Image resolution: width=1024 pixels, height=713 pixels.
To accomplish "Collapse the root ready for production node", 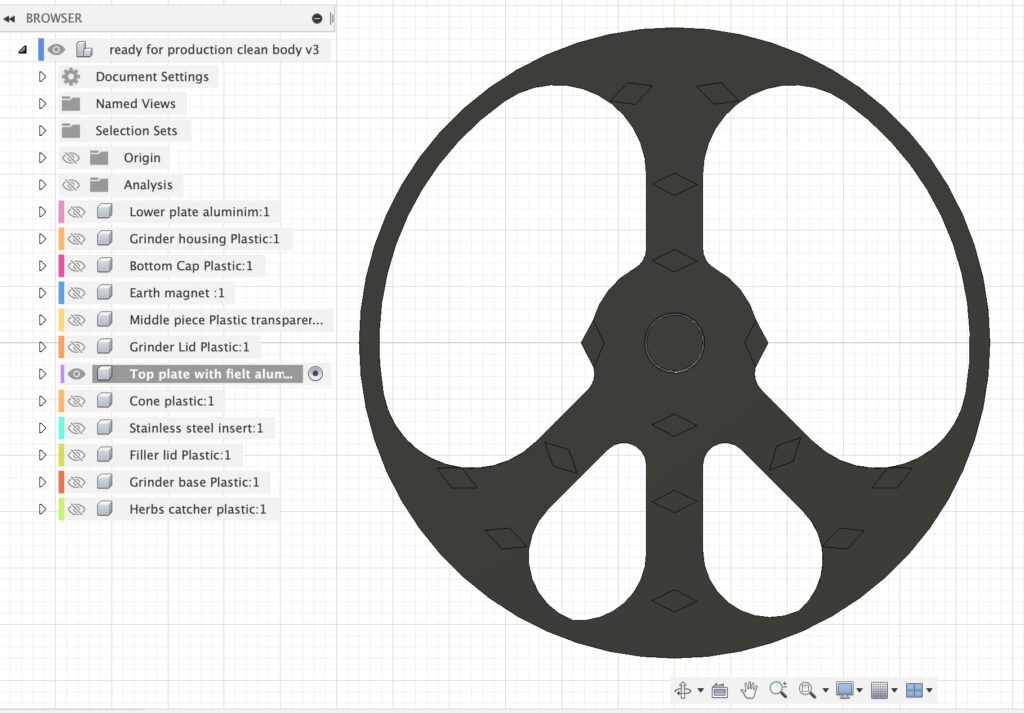I will [22, 50].
